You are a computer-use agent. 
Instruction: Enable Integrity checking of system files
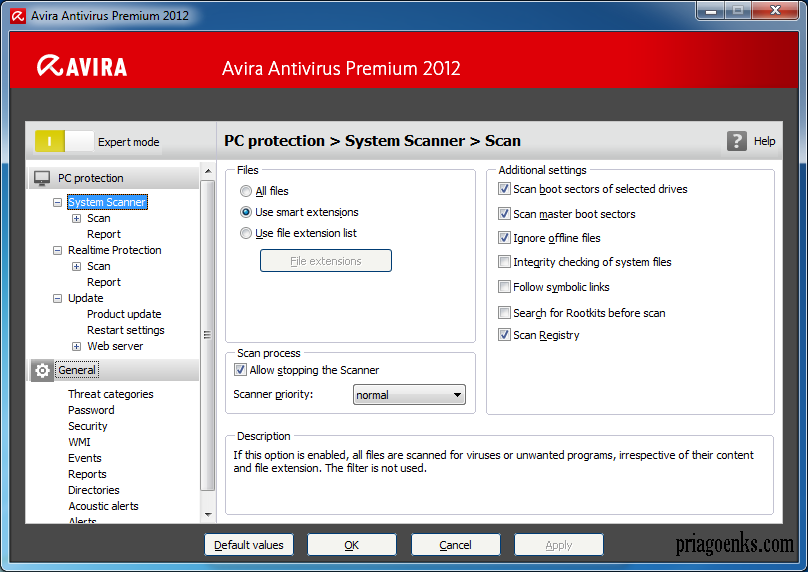coord(504,262)
